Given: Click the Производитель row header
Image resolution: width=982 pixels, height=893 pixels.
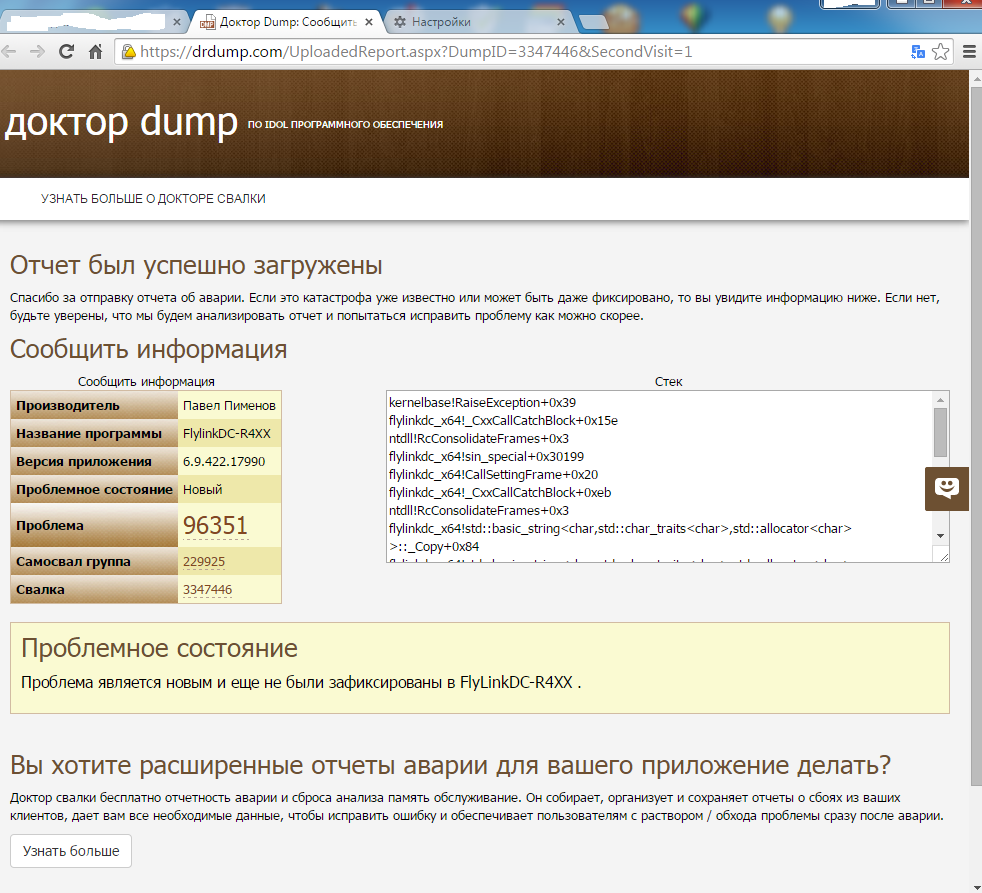Looking at the screenshot, I should pos(95,405).
